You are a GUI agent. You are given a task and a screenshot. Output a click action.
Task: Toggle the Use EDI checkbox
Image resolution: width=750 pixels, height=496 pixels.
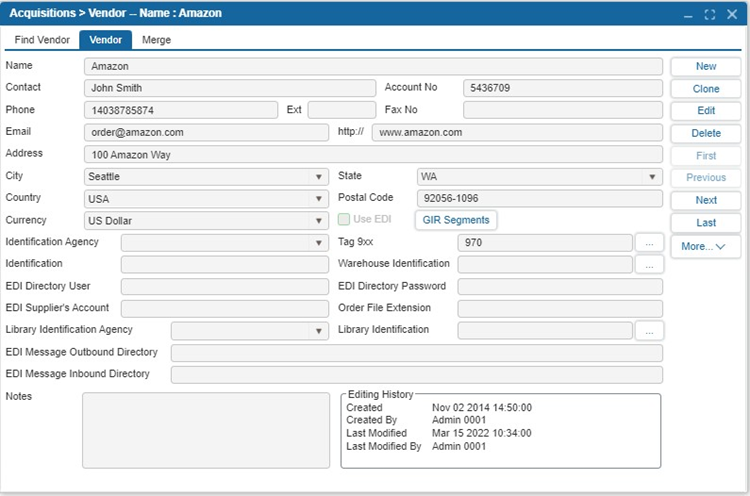click(x=344, y=219)
